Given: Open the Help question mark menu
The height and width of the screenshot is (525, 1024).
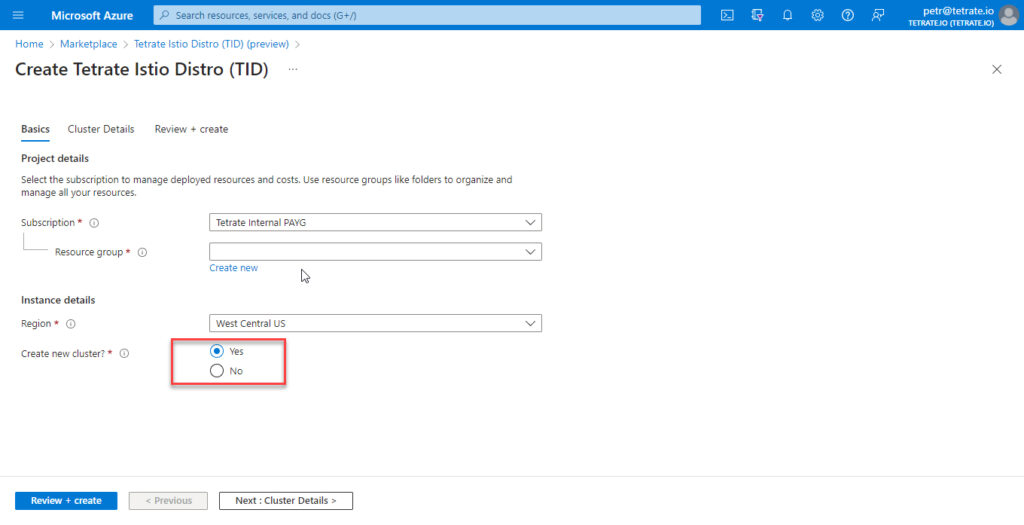Looking at the screenshot, I should [848, 15].
